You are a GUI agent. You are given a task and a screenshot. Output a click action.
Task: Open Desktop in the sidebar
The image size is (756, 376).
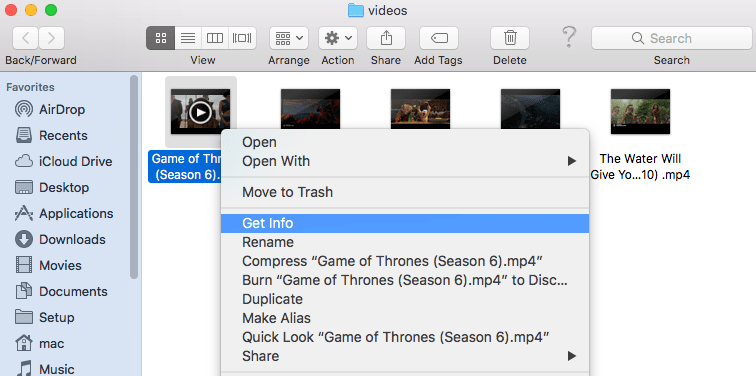tap(63, 188)
